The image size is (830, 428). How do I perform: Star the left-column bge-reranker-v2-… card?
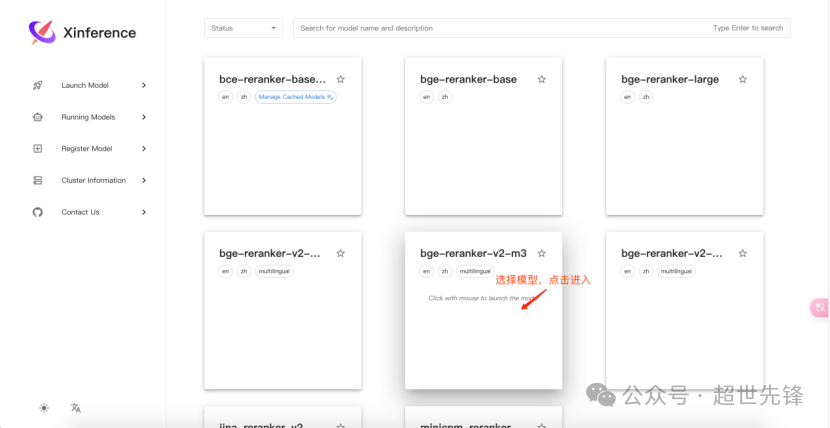[x=340, y=253]
